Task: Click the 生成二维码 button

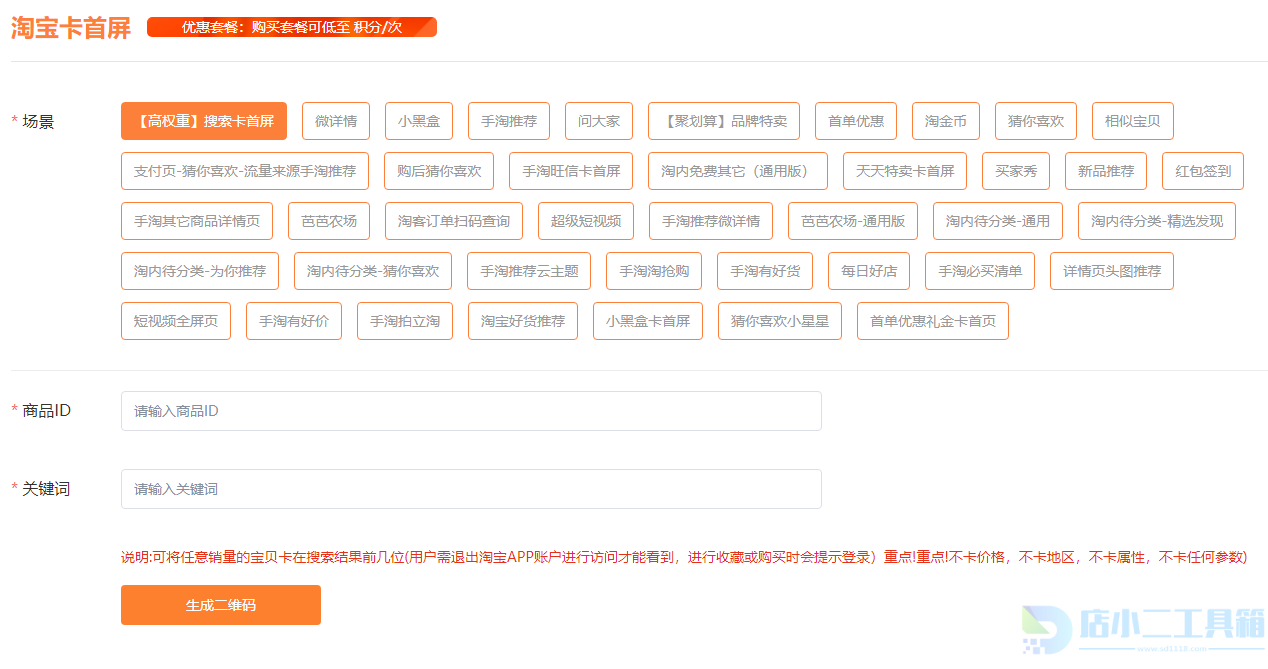Action: tap(221, 605)
